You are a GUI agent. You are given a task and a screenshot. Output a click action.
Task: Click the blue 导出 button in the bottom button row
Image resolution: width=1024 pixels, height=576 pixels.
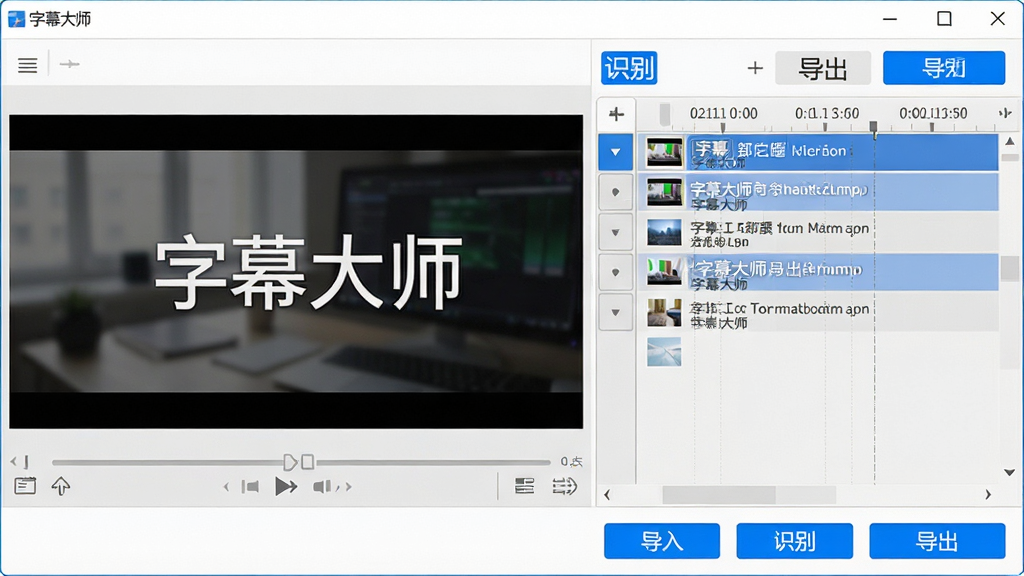click(x=937, y=541)
